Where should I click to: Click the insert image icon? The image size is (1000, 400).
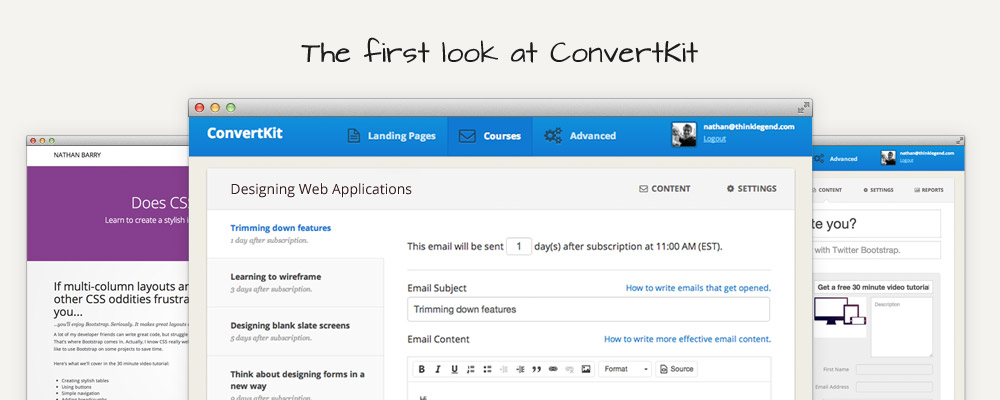point(586,369)
